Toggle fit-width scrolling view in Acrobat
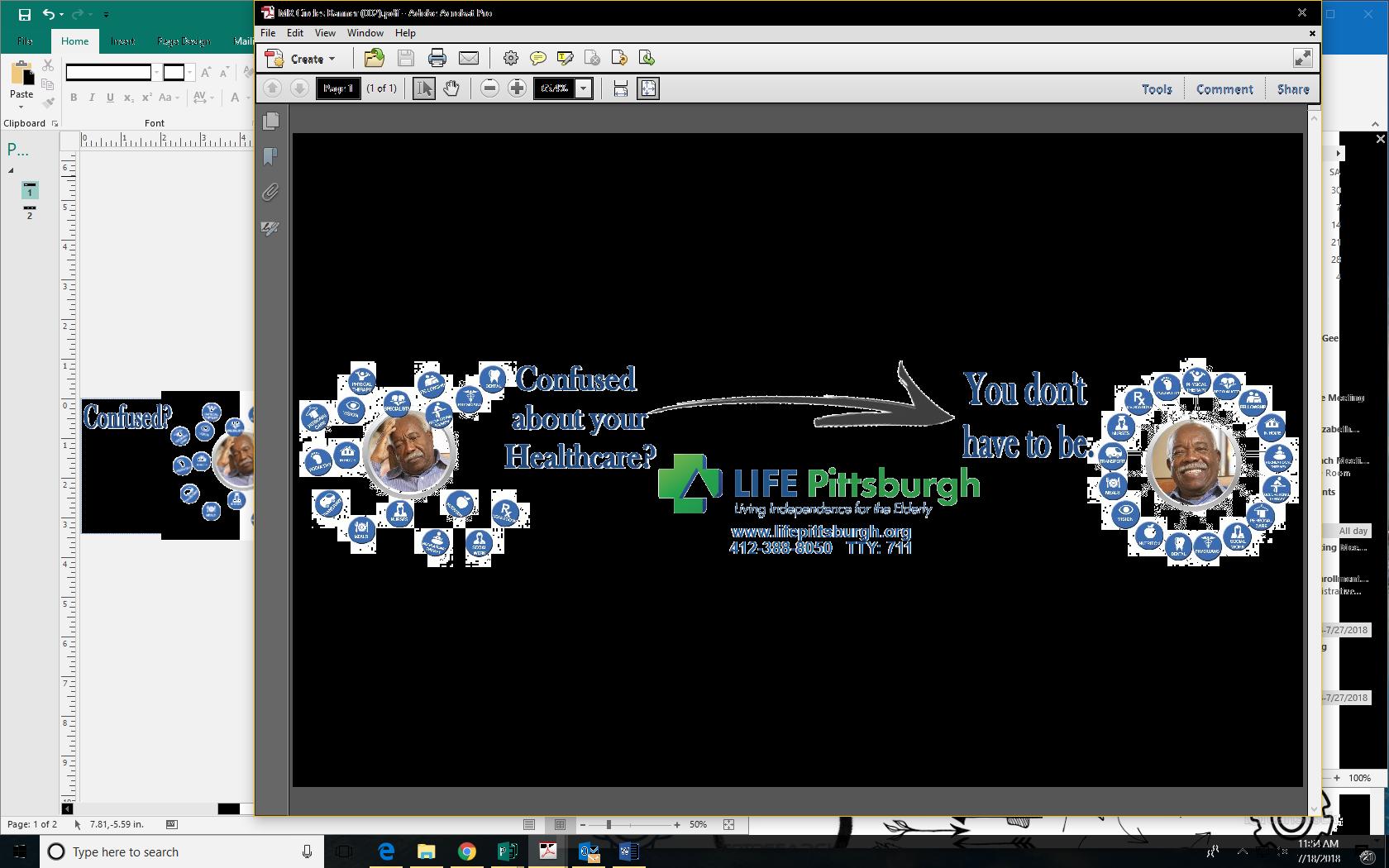1389x868 pixels. (621, 88)
